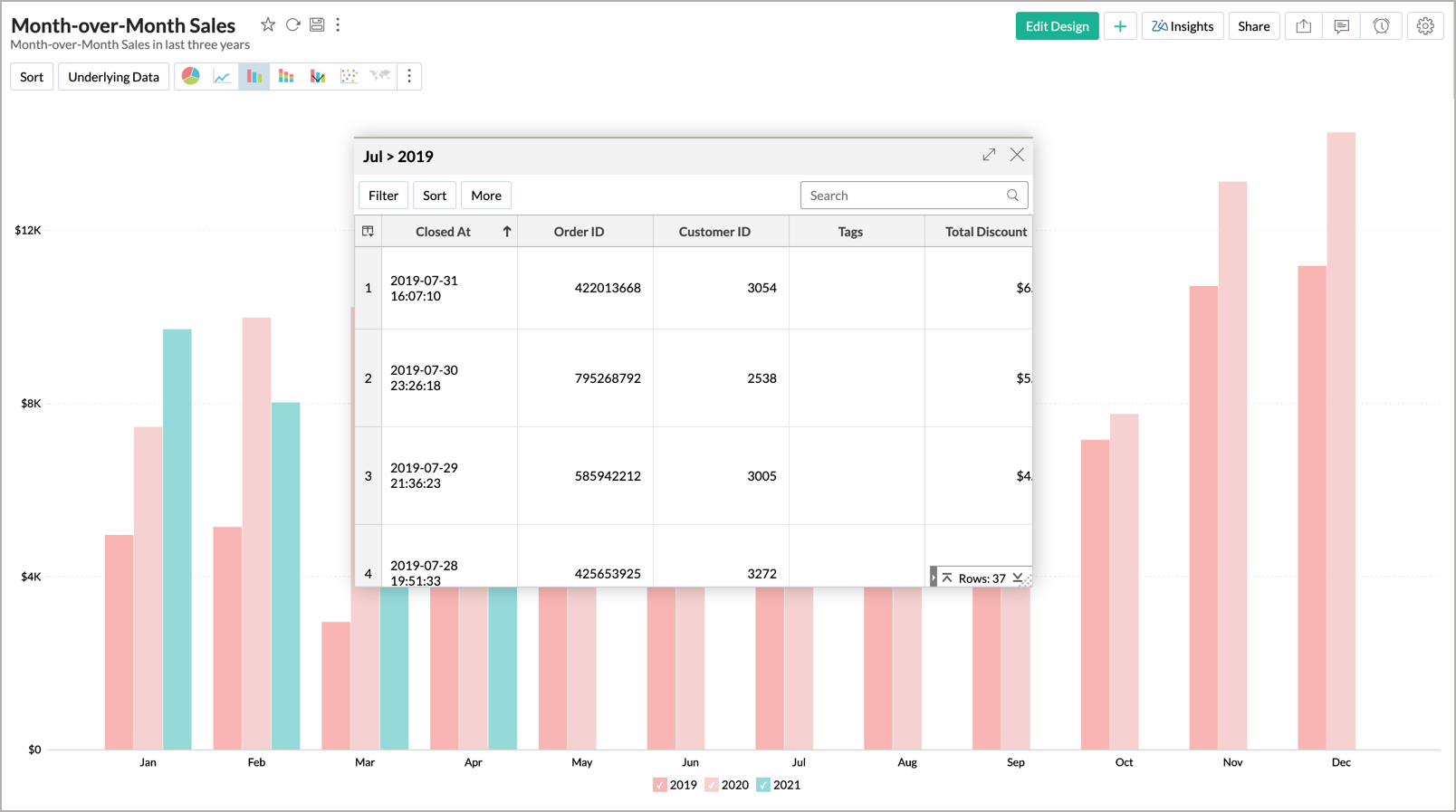The width and height of the screenshot is (1456, 812).
Task: Open the export icon in header
Action: 1303,26
